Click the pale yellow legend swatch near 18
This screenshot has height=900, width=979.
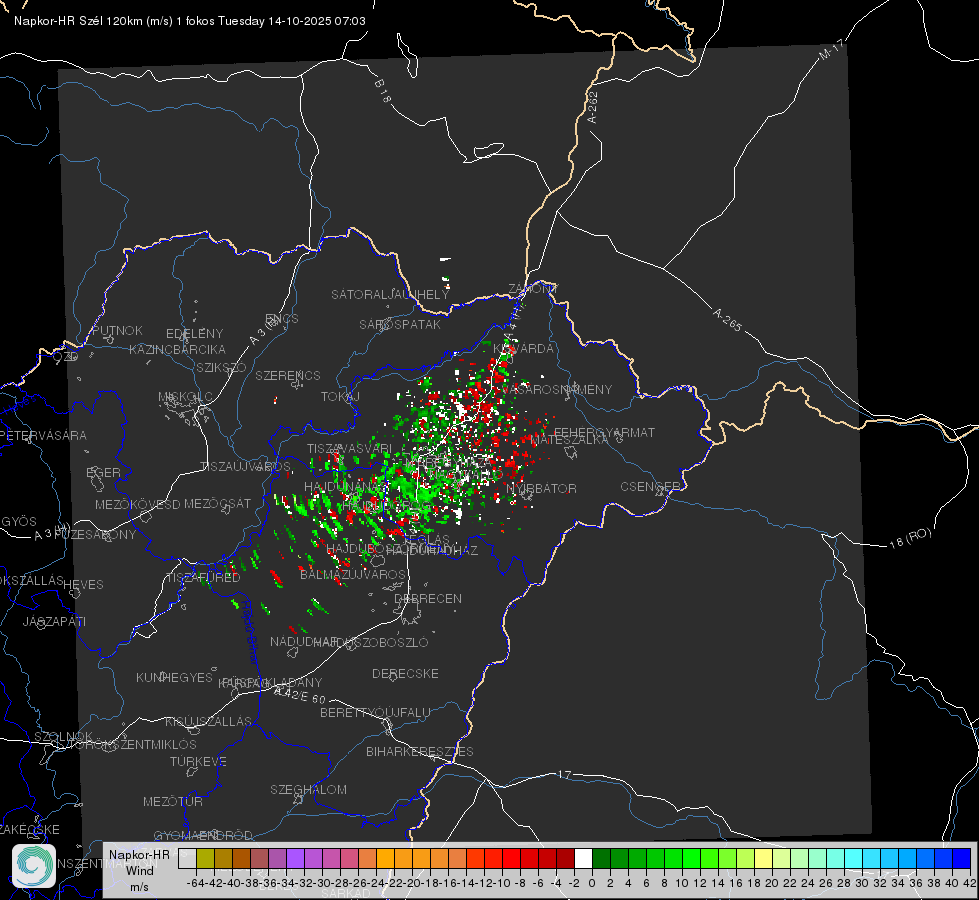[x=763, y=858]
